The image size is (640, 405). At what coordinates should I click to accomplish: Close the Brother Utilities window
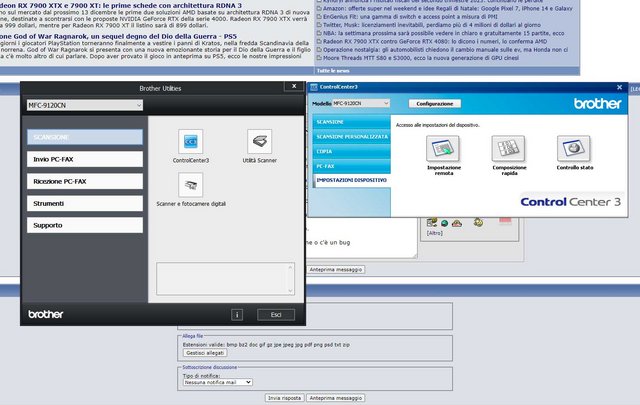pos(294,86)
